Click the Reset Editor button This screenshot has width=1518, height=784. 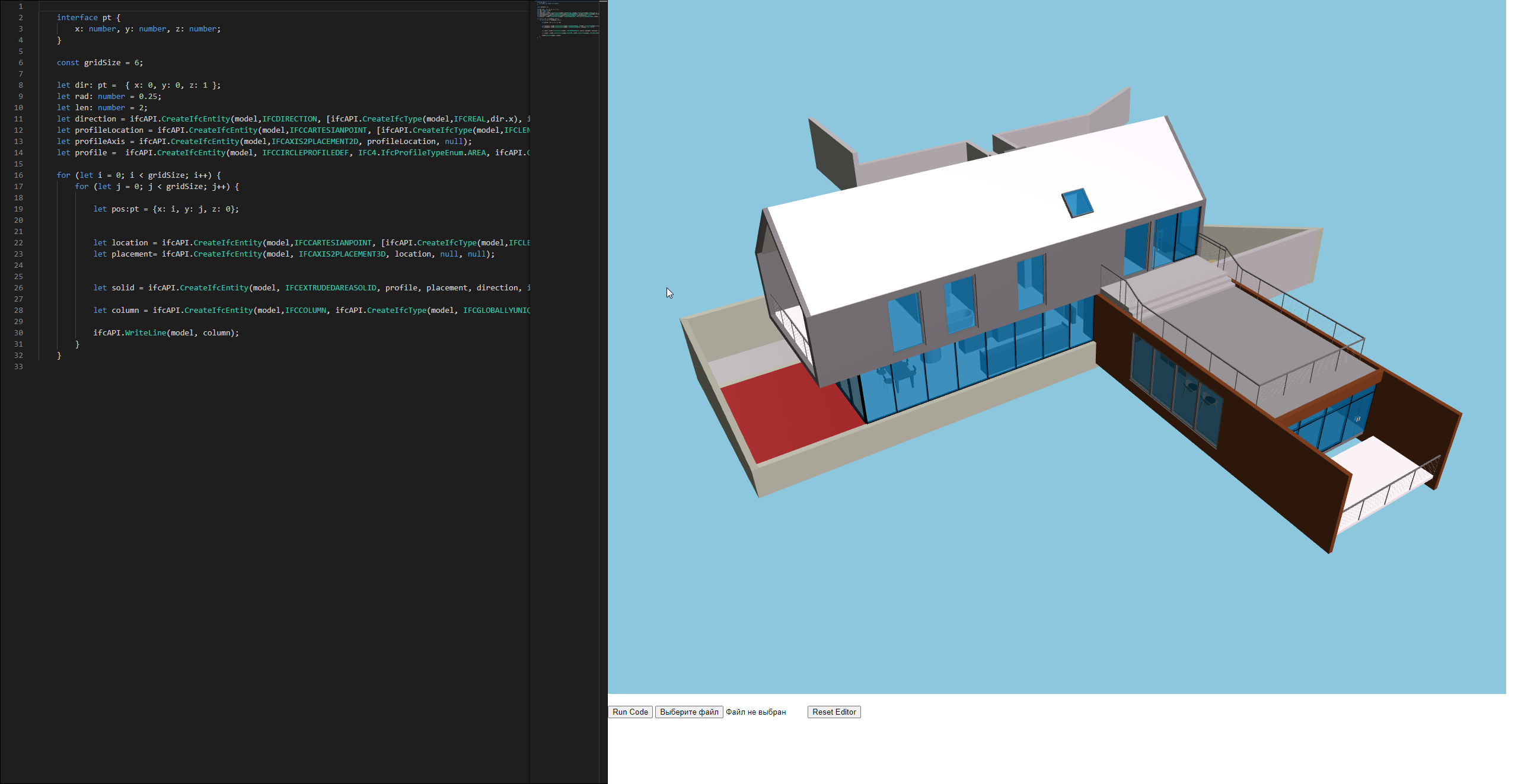click(x=834, y=712)
